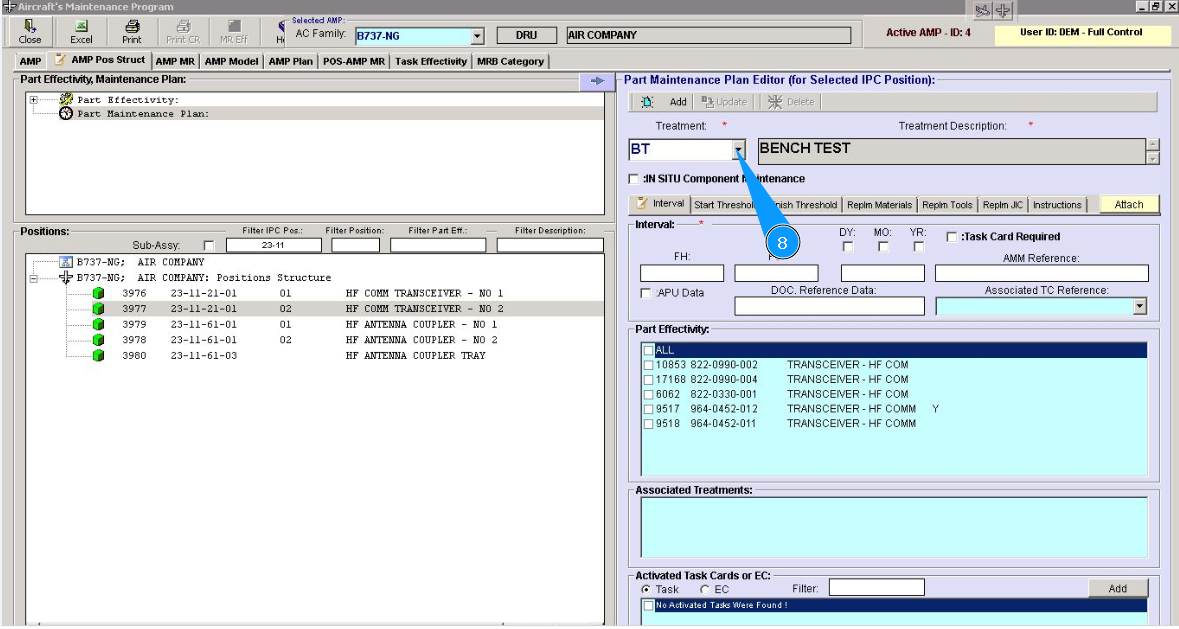Click the Close door icon in toolbar
The width and height of the screenshot is (1179, 629).
pos(30,27)
